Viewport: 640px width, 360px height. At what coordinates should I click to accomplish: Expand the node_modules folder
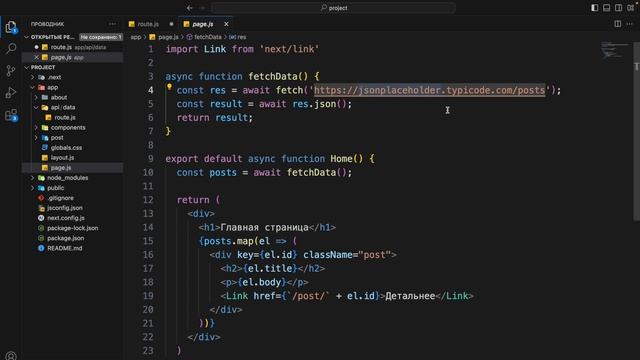pyautogui.click(x=32, y=178)
